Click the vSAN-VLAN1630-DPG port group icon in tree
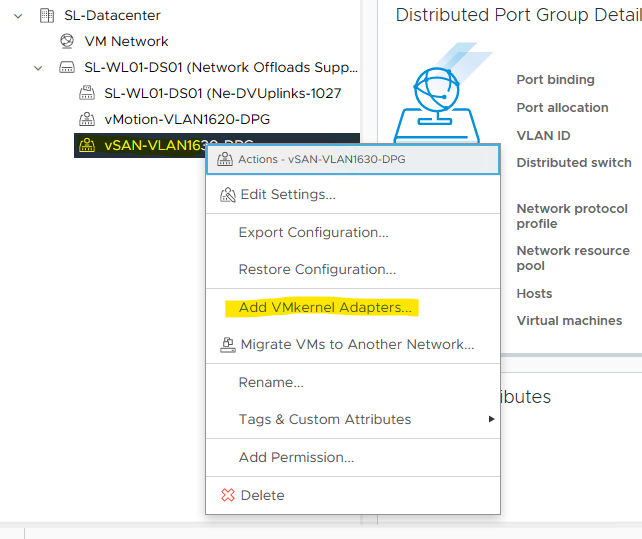642x539 pixels. pos(87,145)
